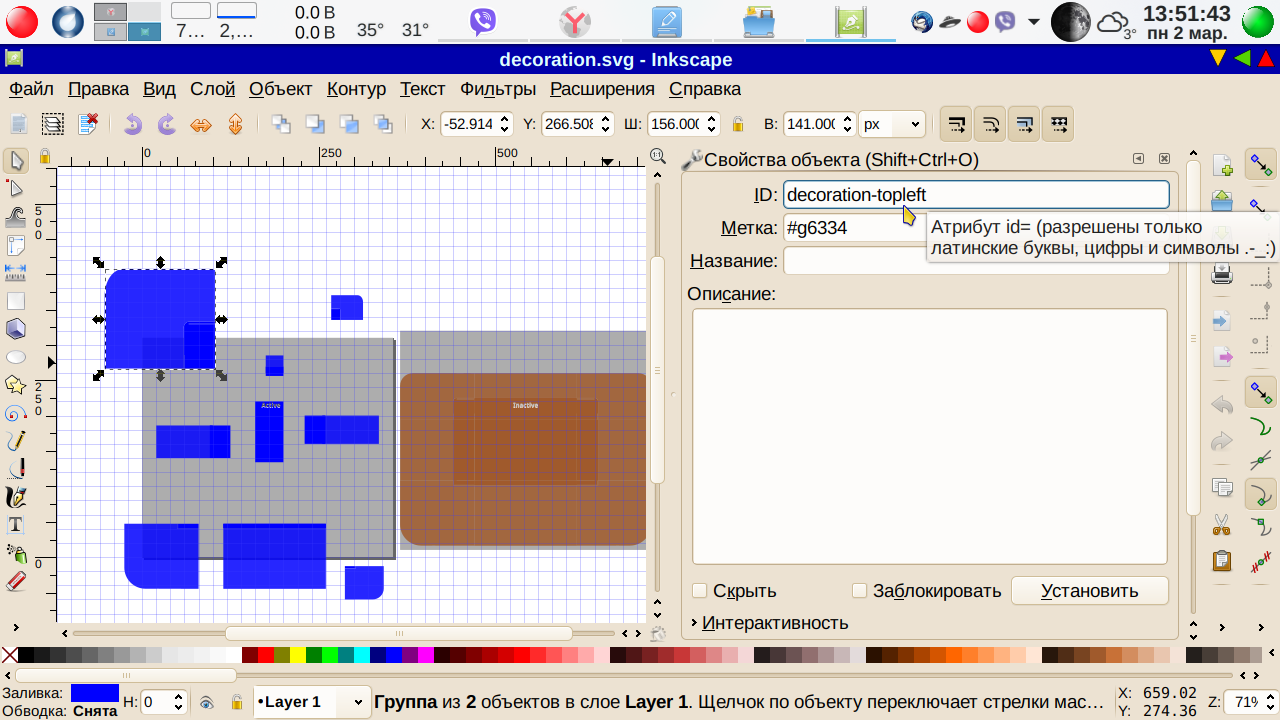Adjust the height В spinner arrows
Screen dimensions: 1280x720
click(x=847, y=124)
